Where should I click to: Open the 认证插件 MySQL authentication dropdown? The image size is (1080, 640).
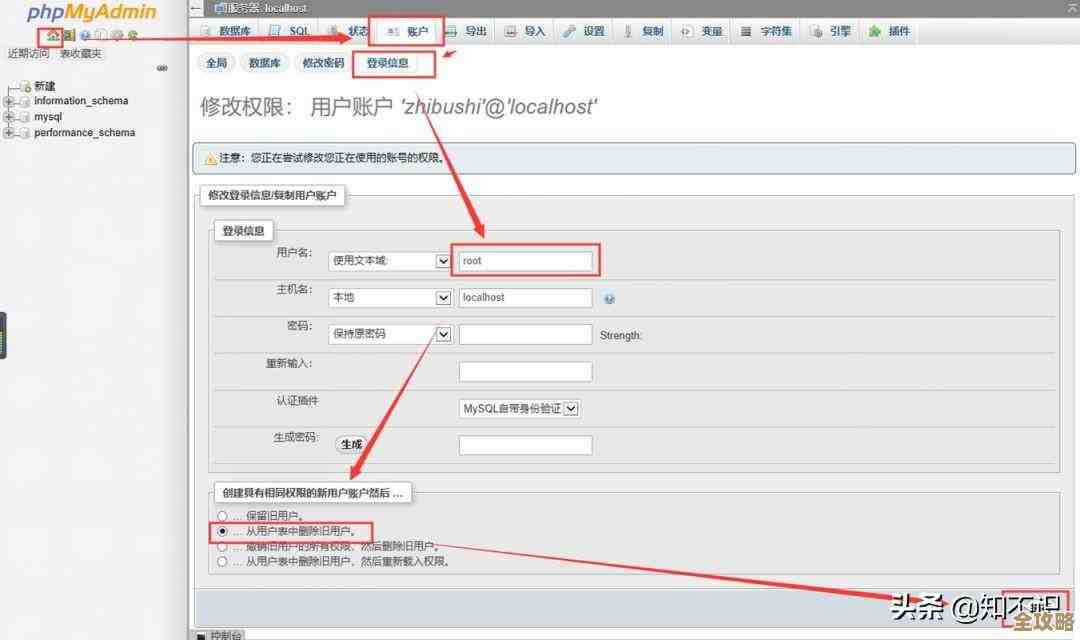(519, 408)
